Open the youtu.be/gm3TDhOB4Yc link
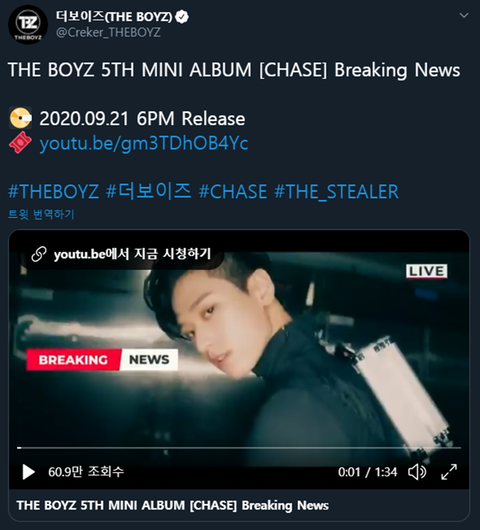 tap(144, 143)
